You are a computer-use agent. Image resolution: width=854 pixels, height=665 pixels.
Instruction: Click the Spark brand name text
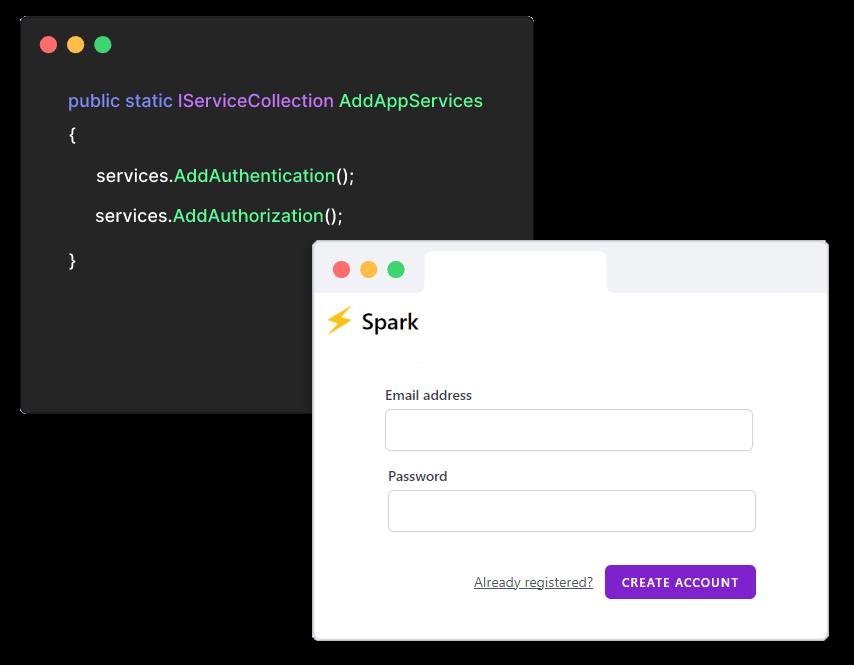pos(390,322)
